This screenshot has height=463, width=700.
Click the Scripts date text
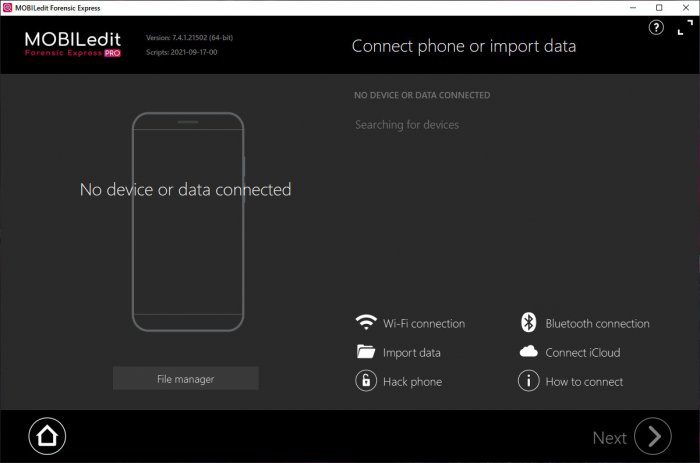click(x=181, y=52)
